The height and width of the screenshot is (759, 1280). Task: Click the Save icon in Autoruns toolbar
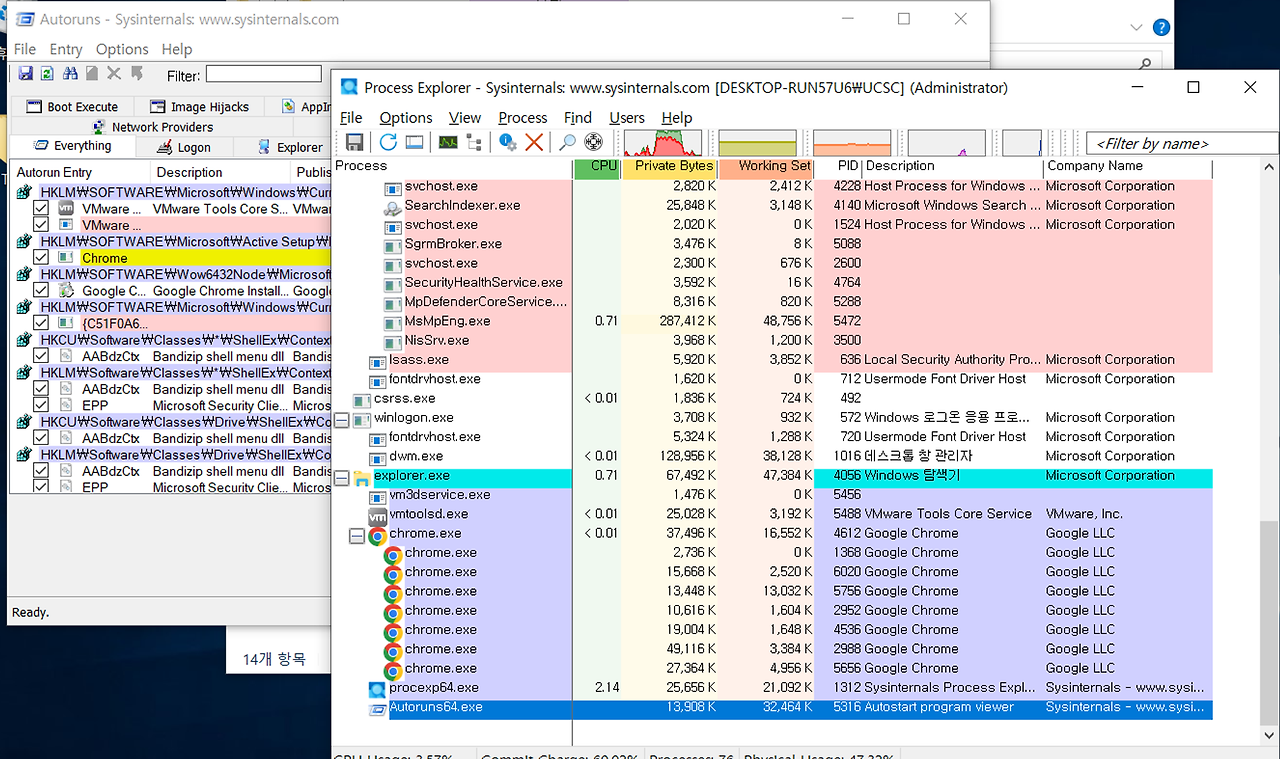click(26, 74)
